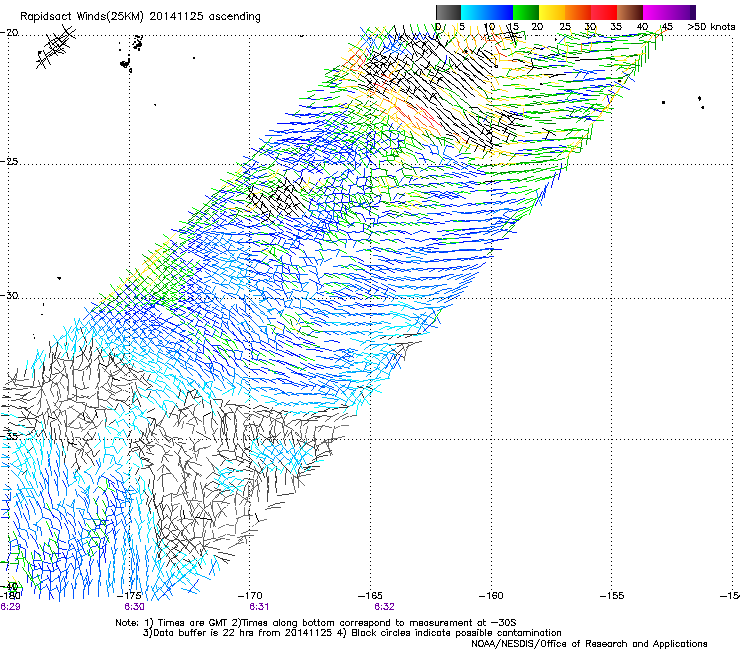The width and height of the screenshot is (740, 650).
Task: Click the green 15-20 knots legend swatch
Action: (526, 12)
